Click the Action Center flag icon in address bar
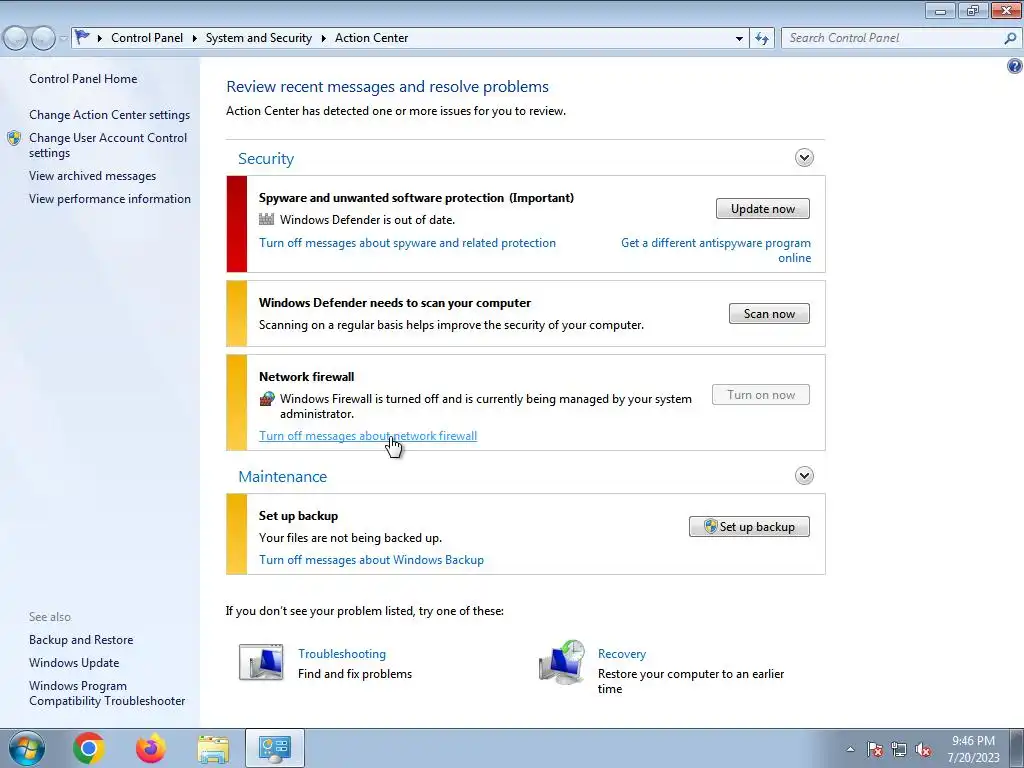 (x=82, y=37)
